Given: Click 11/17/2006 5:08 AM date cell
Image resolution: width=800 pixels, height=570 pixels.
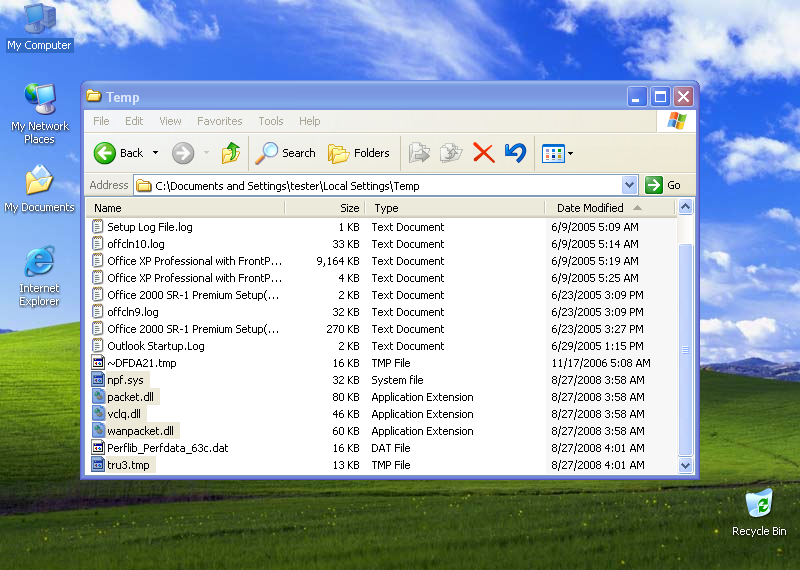Looking at the screenshot, I should (x=601, y=363).
